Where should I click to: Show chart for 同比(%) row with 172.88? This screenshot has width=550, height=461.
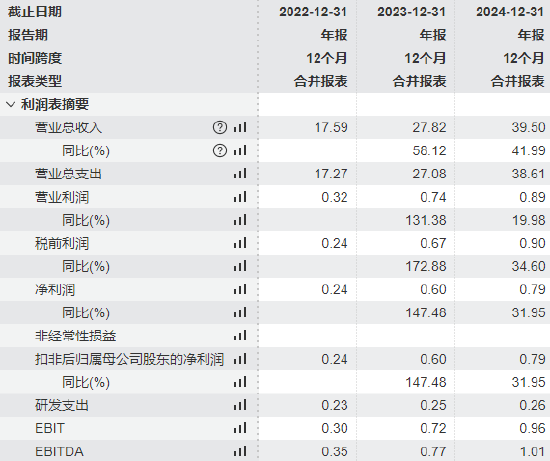click(x=240, y=266)
